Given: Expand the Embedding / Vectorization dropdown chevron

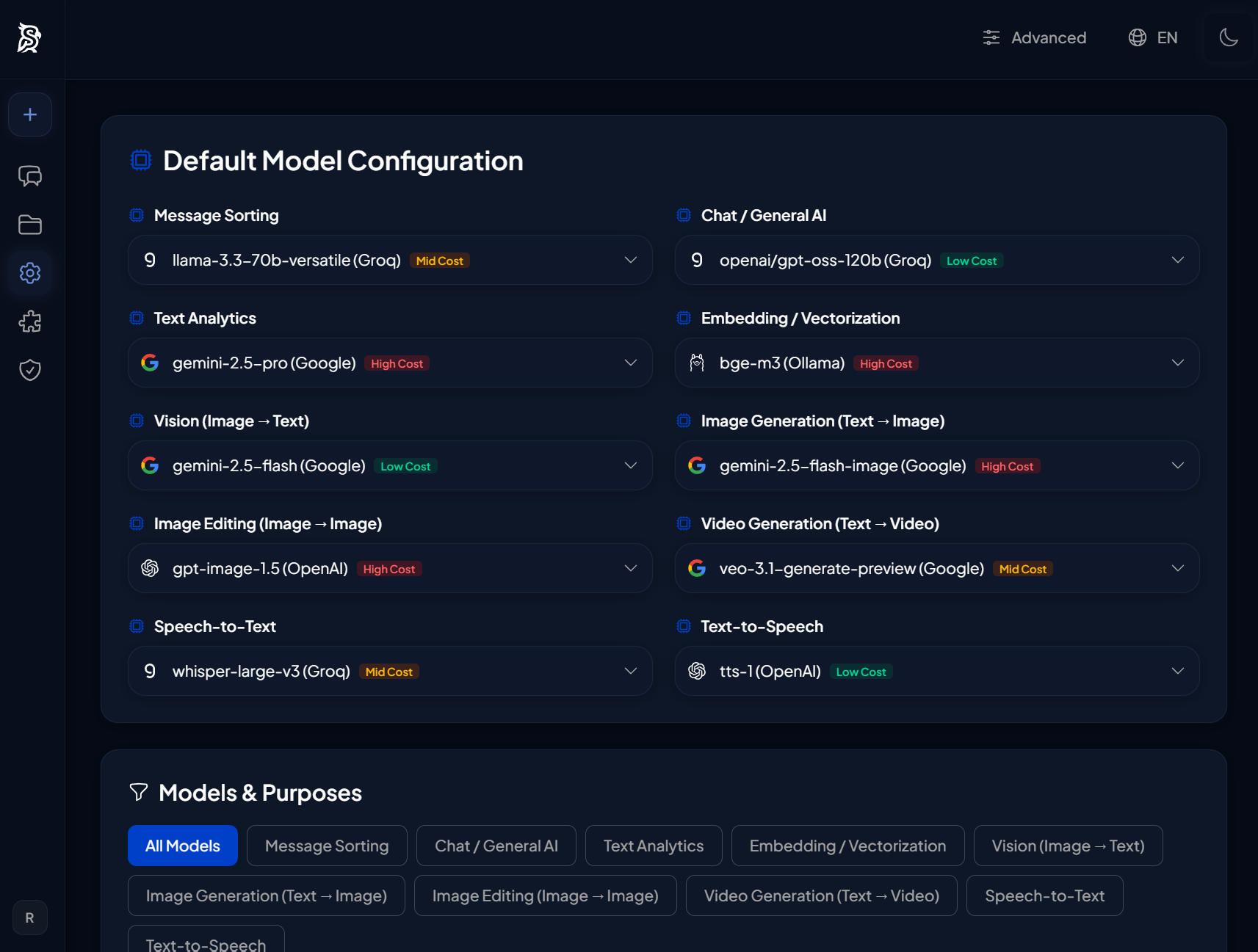Looking at the screenshot, I should coord(1178,363).
